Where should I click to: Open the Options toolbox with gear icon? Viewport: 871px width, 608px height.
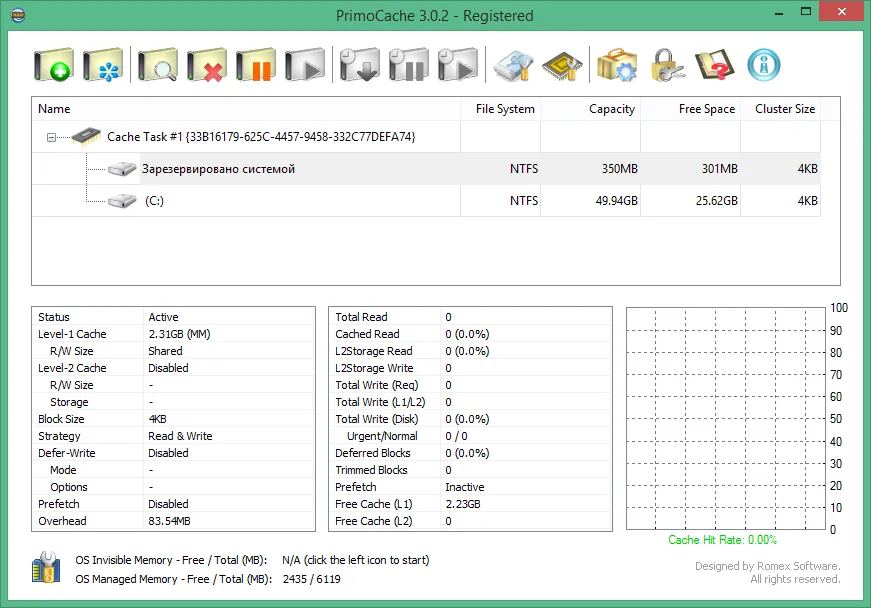point(617,65)
